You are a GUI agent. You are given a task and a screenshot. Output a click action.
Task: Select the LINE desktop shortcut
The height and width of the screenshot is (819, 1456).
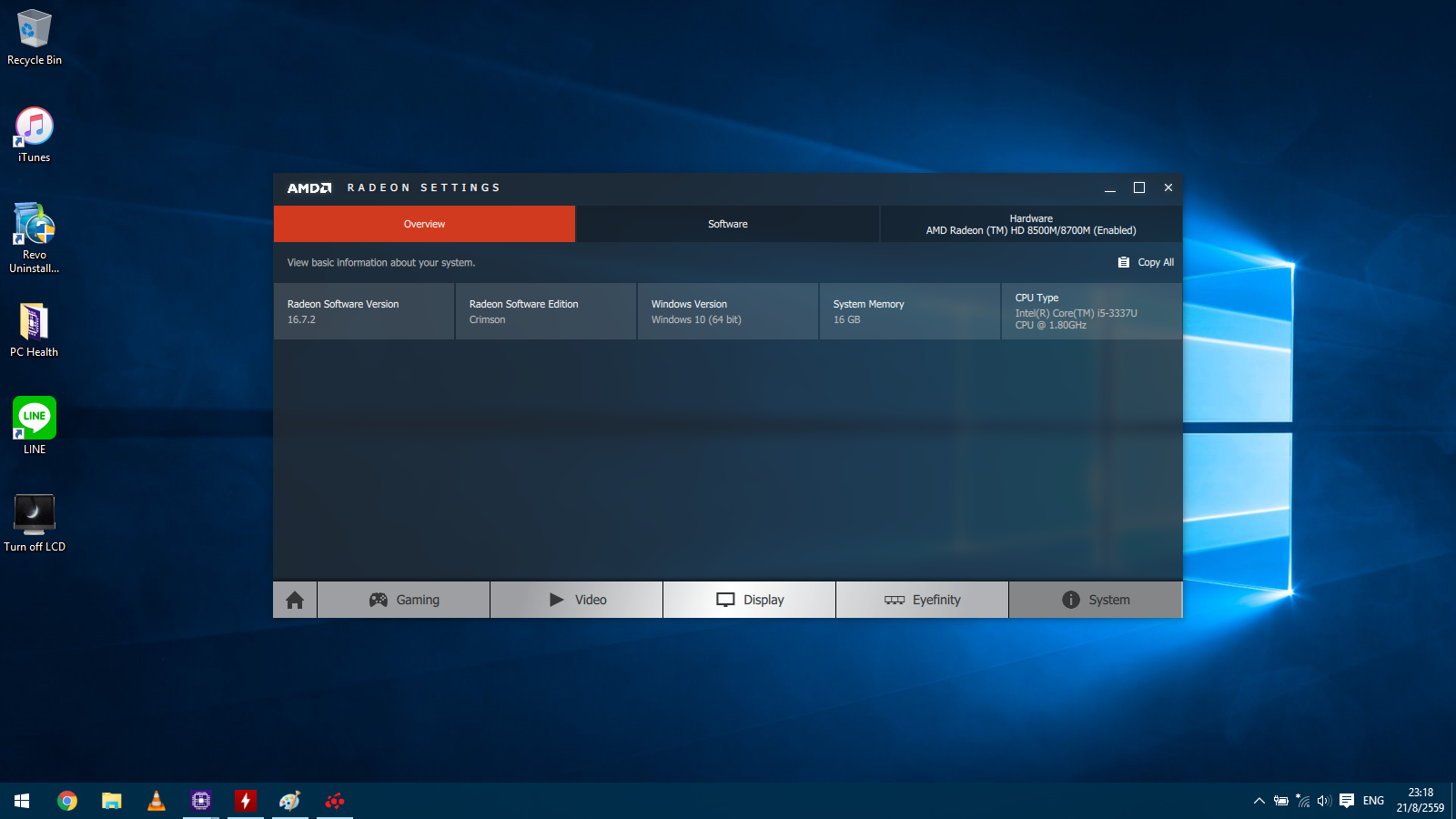tap(35, 426)
